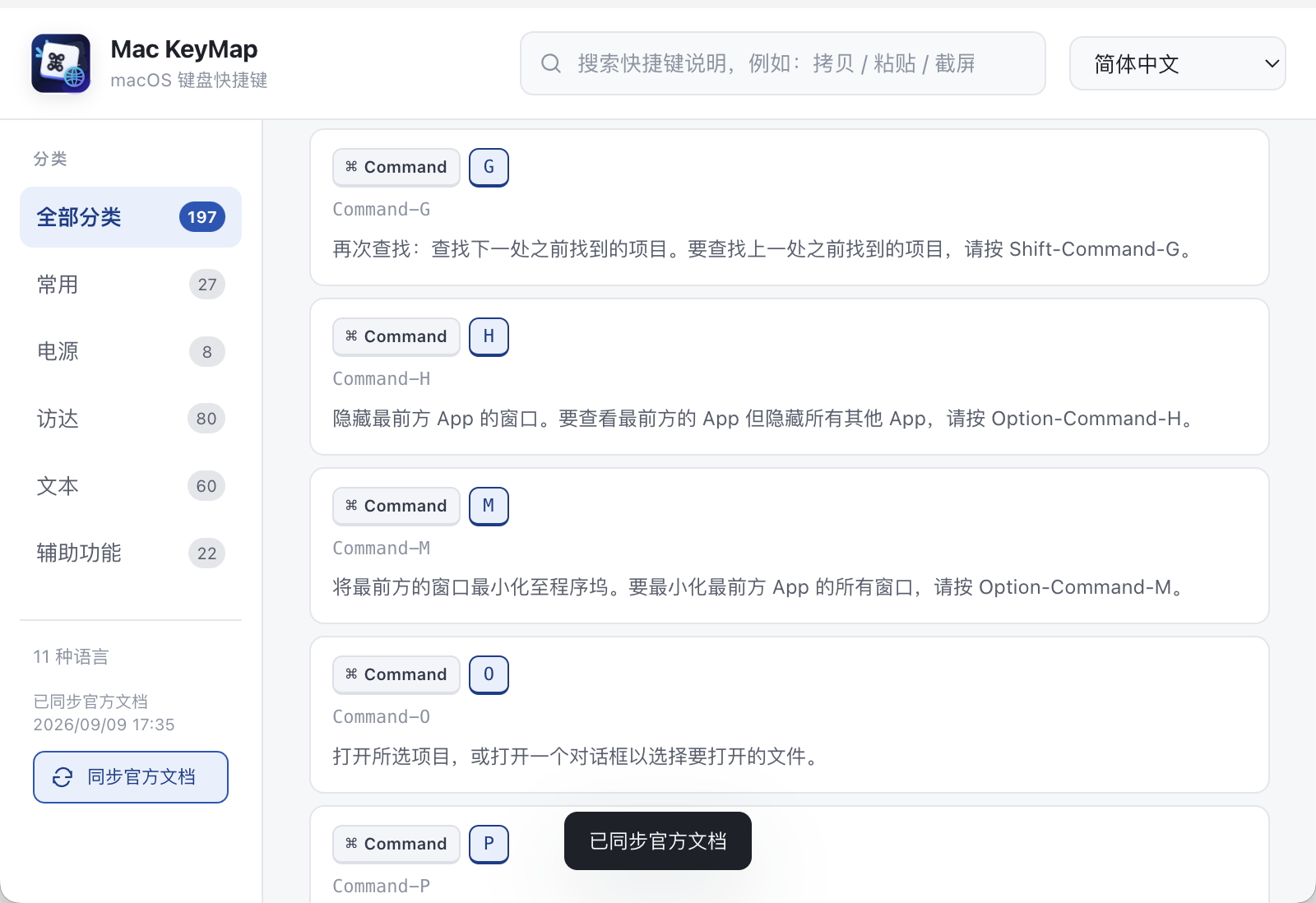This screenshot has width=1316, height=903.
Task: Click the Command keycap in Command-G card
Action: 396,167
